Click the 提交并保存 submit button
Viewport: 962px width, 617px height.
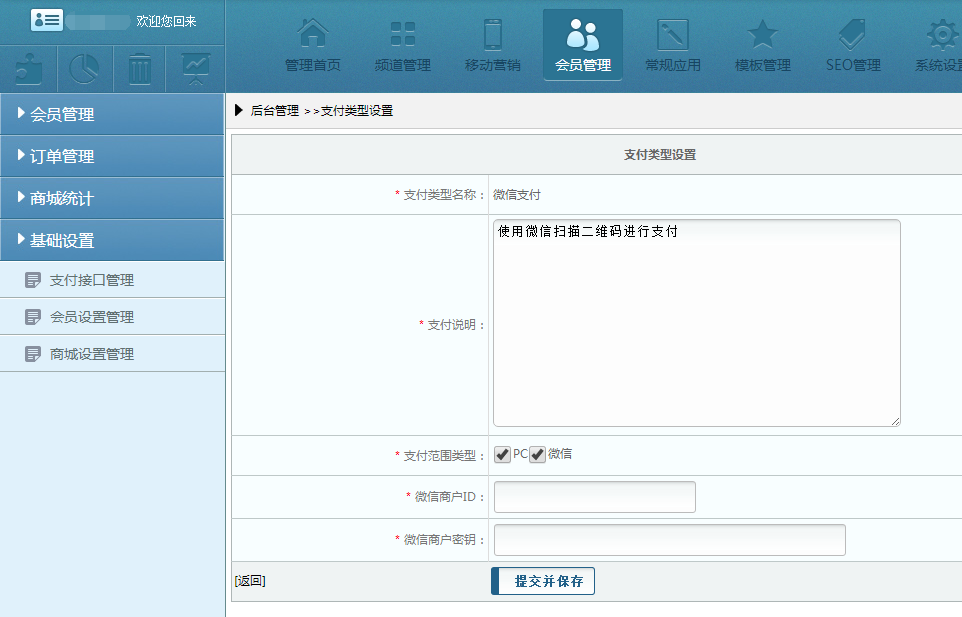(543, 581)
